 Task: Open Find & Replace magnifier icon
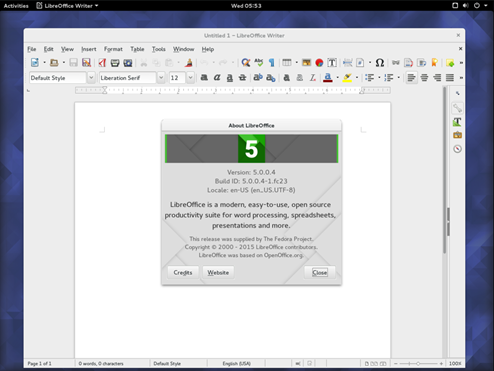click(x=246, y=62)
